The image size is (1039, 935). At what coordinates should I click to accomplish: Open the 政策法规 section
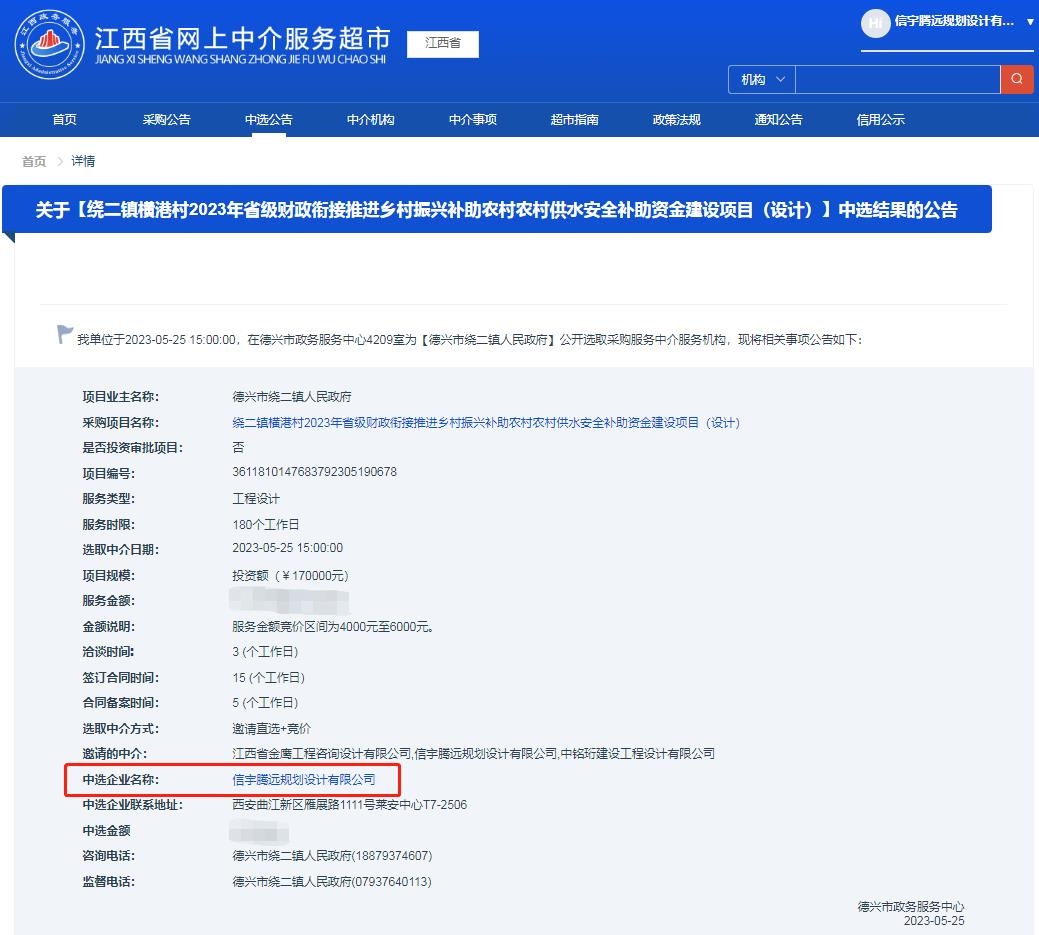click(x=678, y=119)
